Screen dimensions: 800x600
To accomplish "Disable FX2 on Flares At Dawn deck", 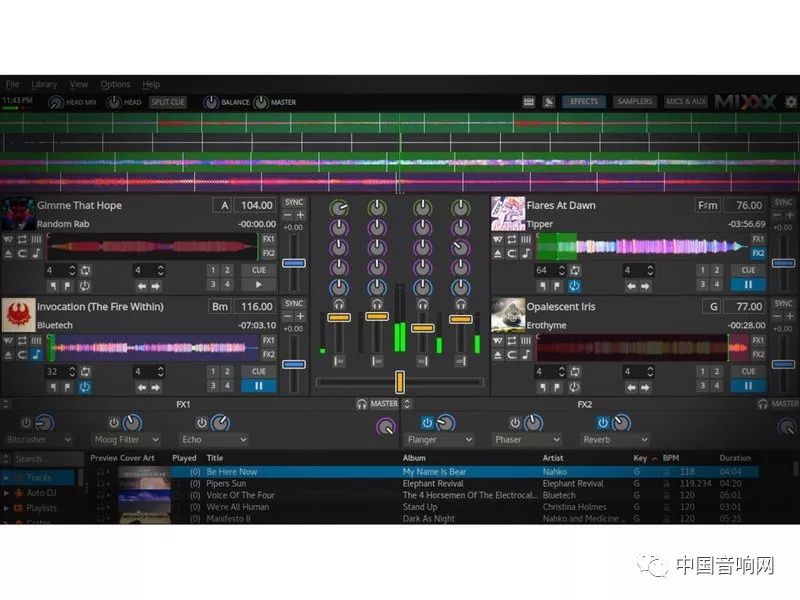I will click(758, 253).
